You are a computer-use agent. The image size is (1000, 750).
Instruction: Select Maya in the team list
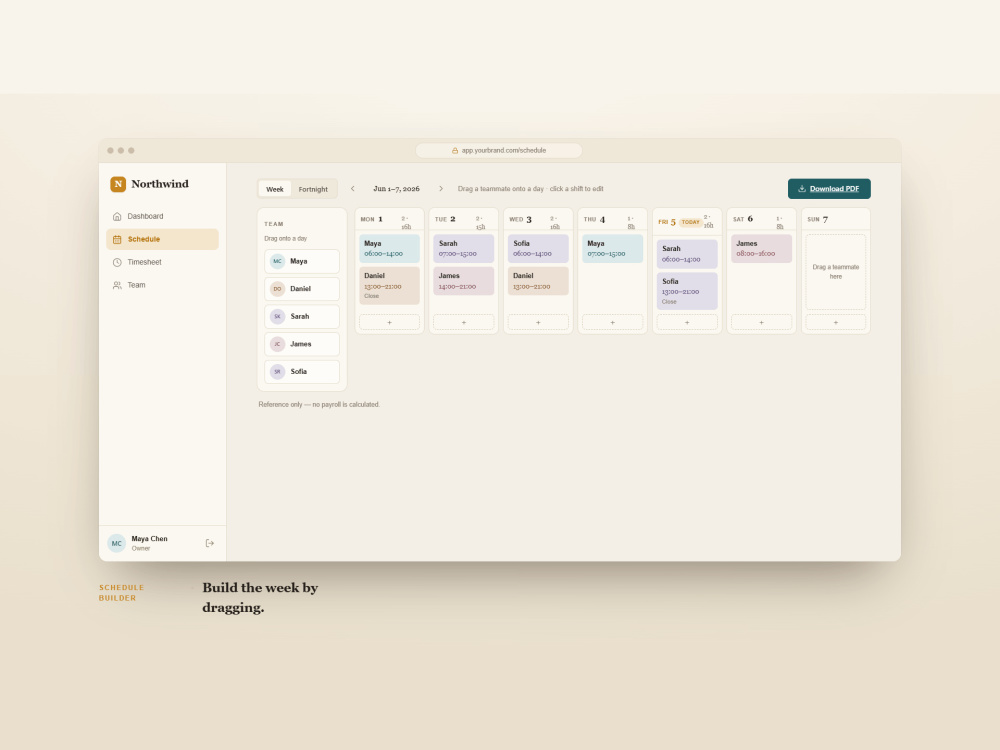302,261
